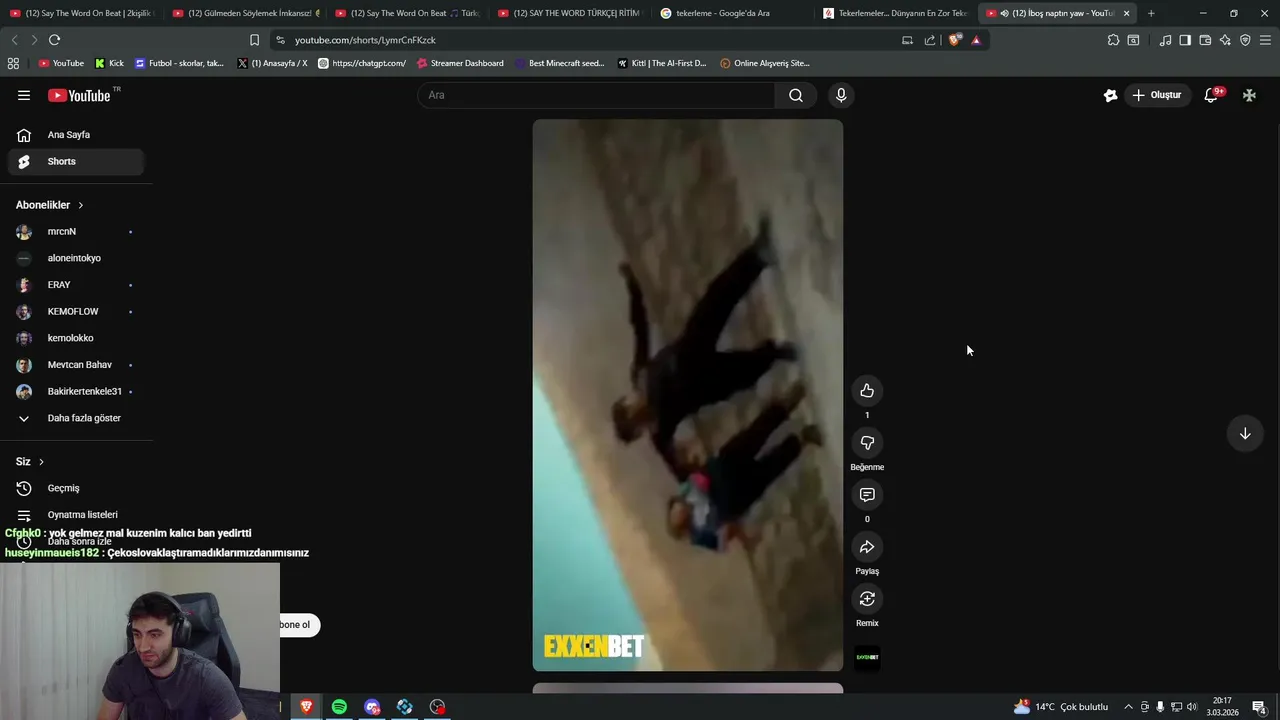
Task: Open the aloneintokyo subscription channel
Action: pos(76,258)
